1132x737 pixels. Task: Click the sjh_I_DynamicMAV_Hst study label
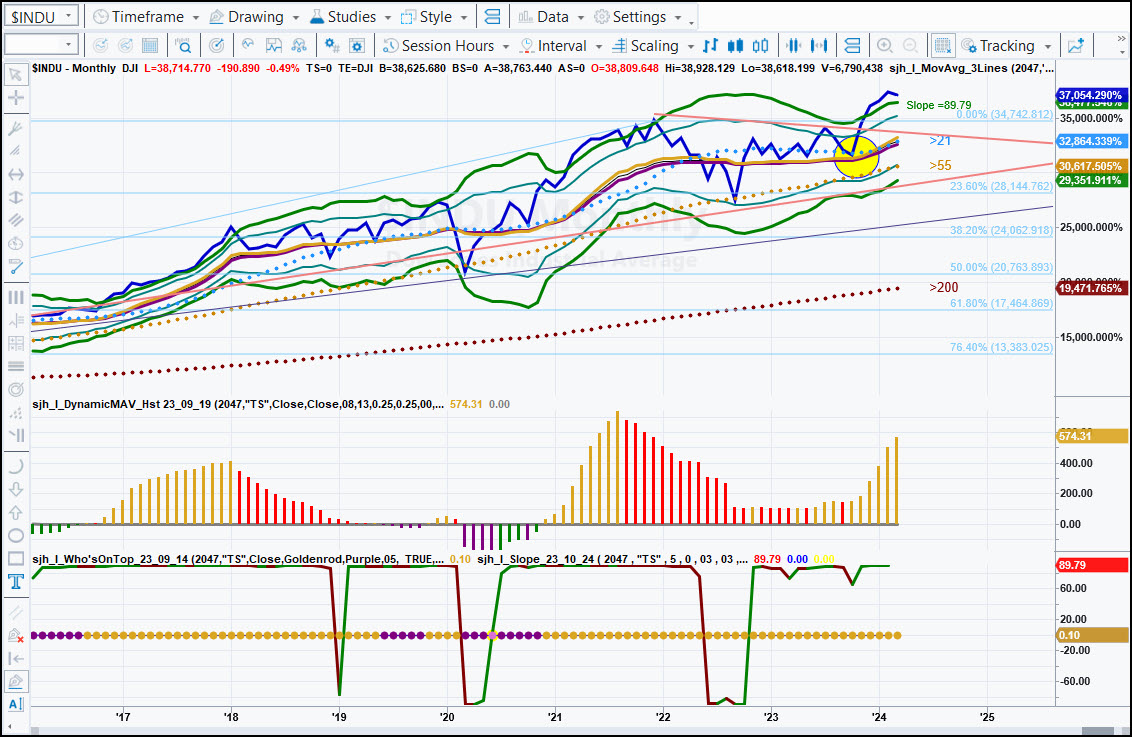pos(238,404)
